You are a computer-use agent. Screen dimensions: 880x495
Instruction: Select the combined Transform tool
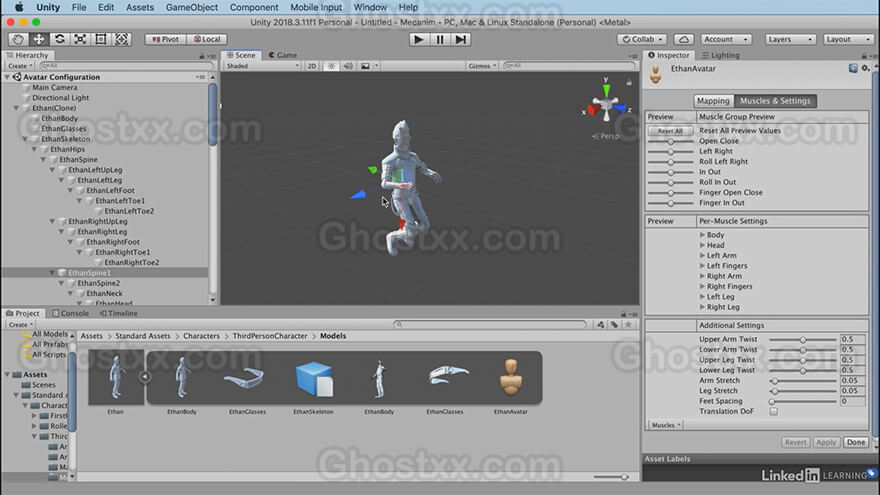(x=122, y=39)
